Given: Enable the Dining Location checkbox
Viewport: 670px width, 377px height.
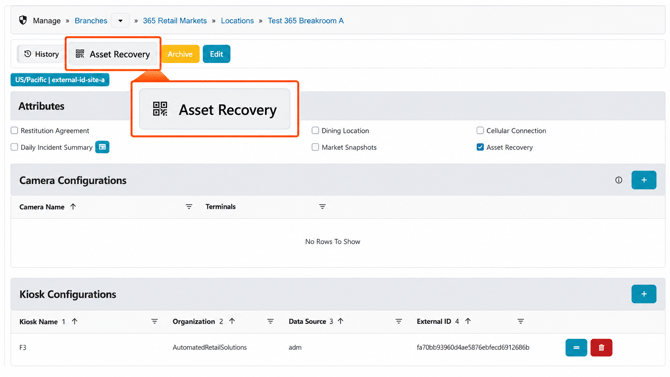Looking at the screenshot, I should [x=315, y=130].
